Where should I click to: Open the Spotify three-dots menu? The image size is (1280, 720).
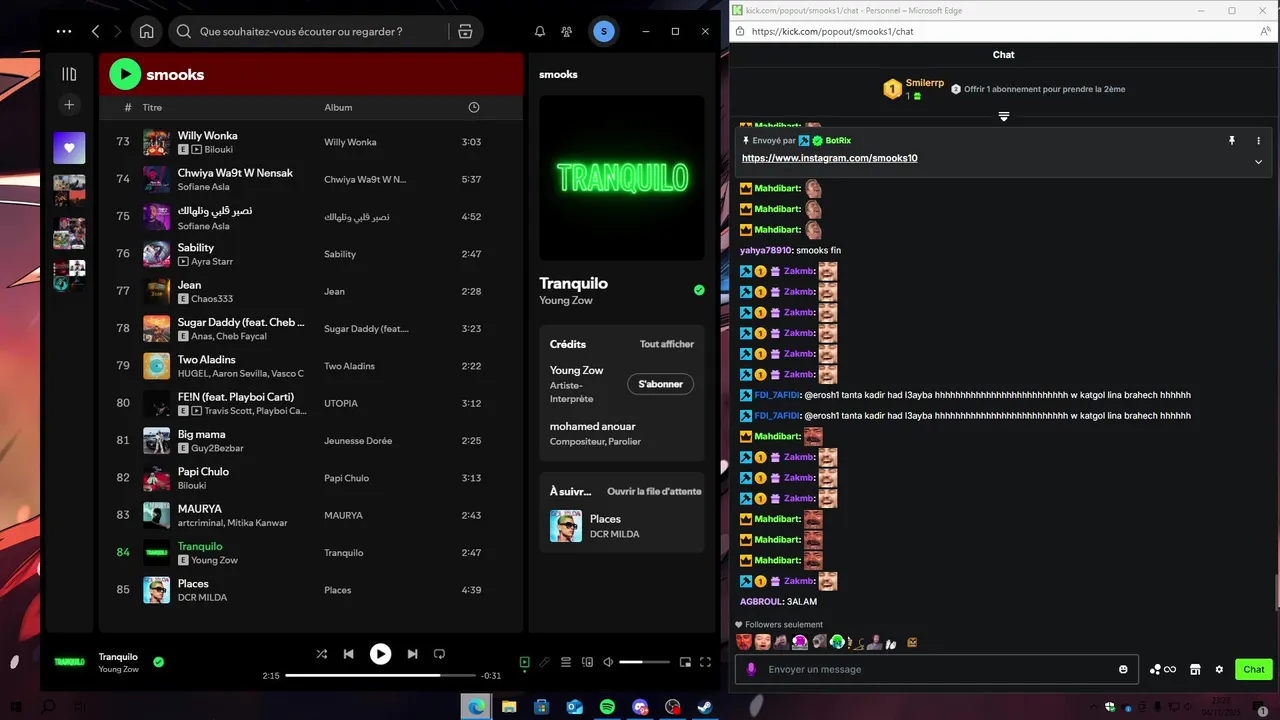64,31
